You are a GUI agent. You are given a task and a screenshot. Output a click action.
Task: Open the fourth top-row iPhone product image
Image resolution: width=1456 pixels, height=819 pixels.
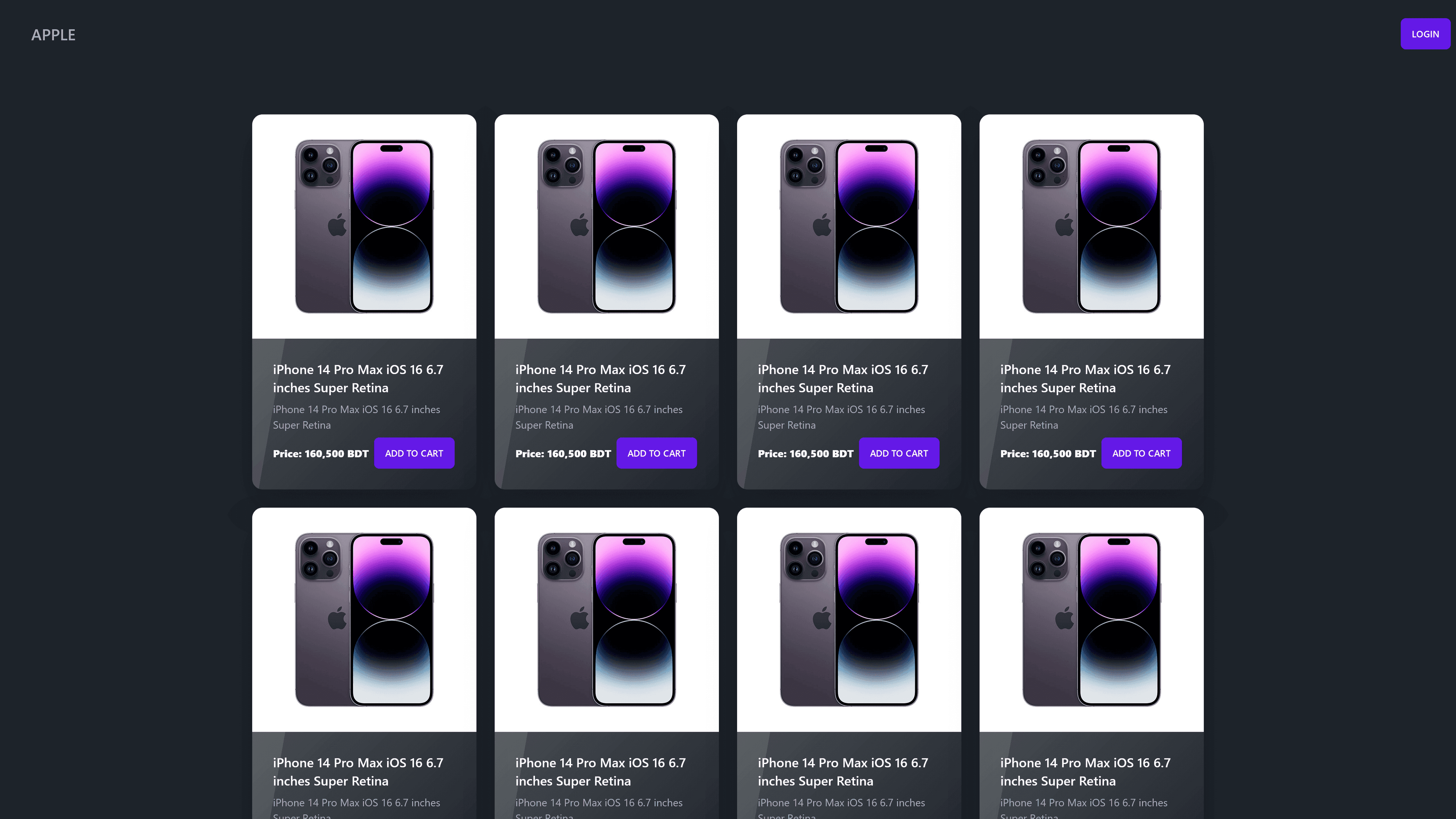(x=1092, y=227)
